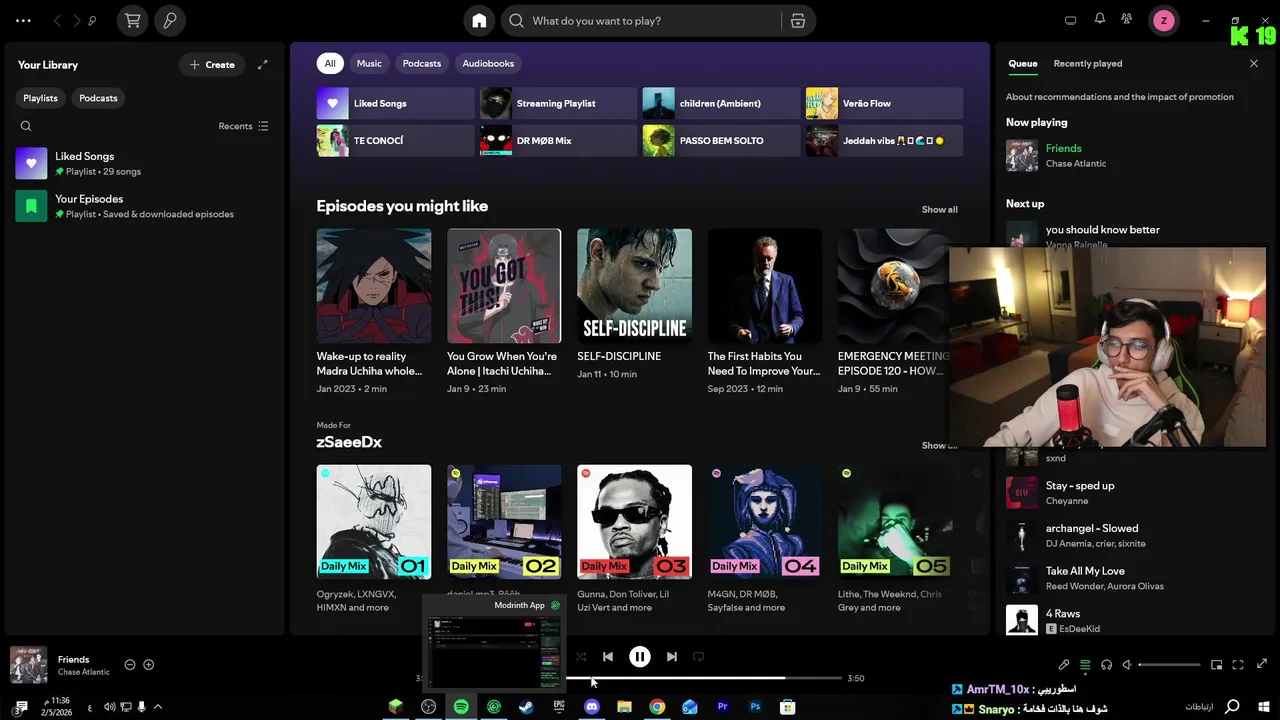1280x720 pixels.
Task: Enter fullscreen with diagonal arrows icon
Action: click(1262, 665)
